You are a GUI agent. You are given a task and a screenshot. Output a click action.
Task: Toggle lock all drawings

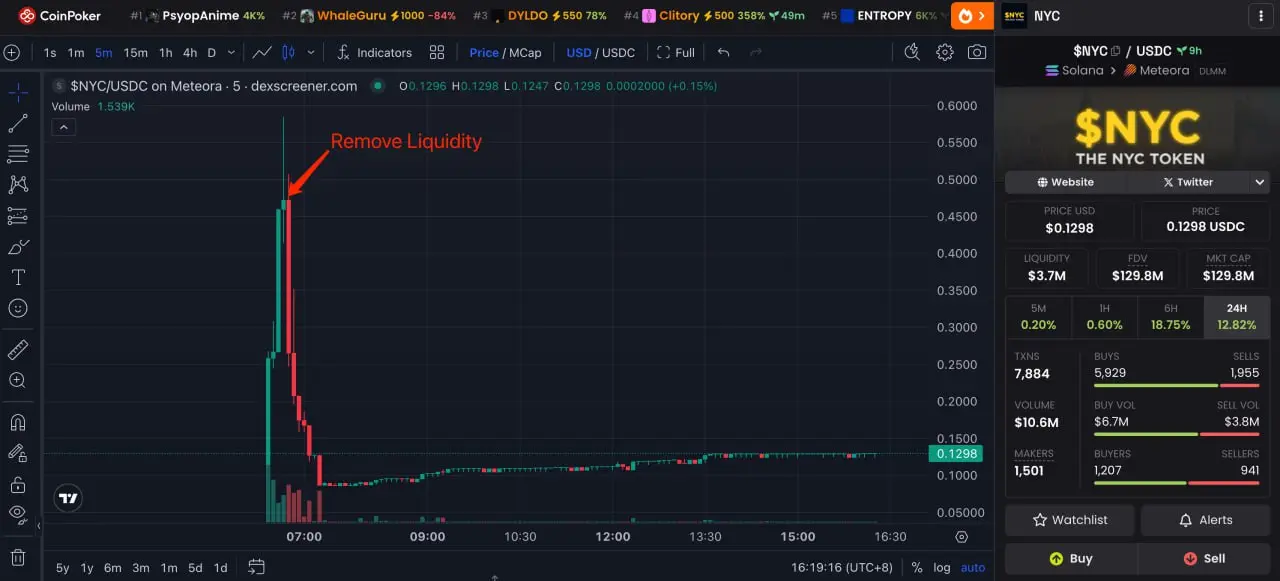[x=17, y=484]
